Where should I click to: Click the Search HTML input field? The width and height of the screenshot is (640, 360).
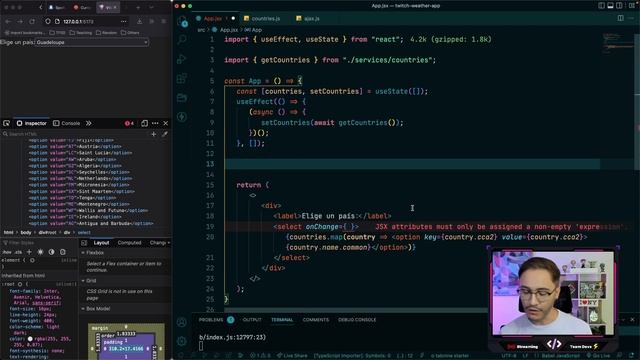(76, 134)
